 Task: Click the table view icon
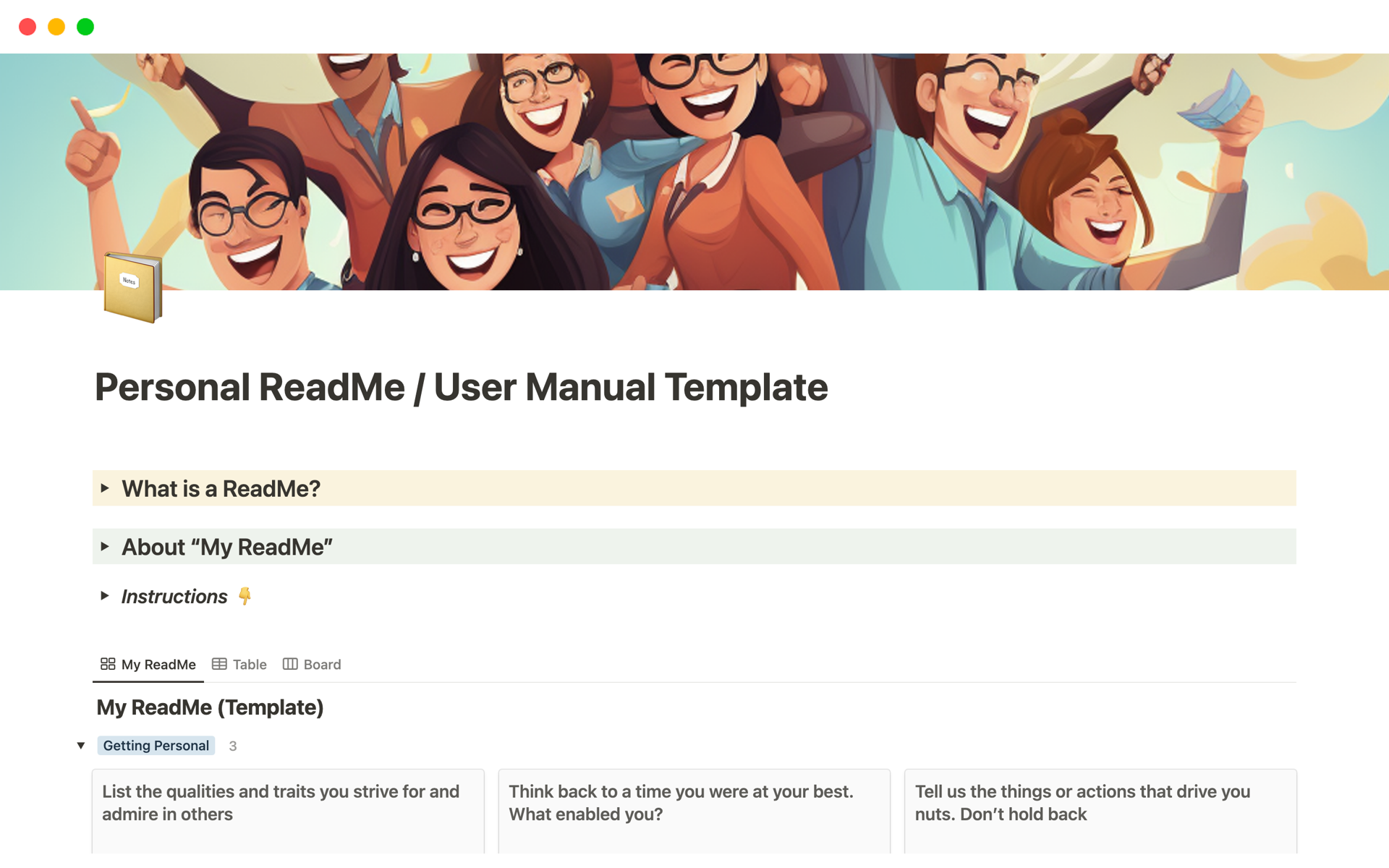point(219,663)
